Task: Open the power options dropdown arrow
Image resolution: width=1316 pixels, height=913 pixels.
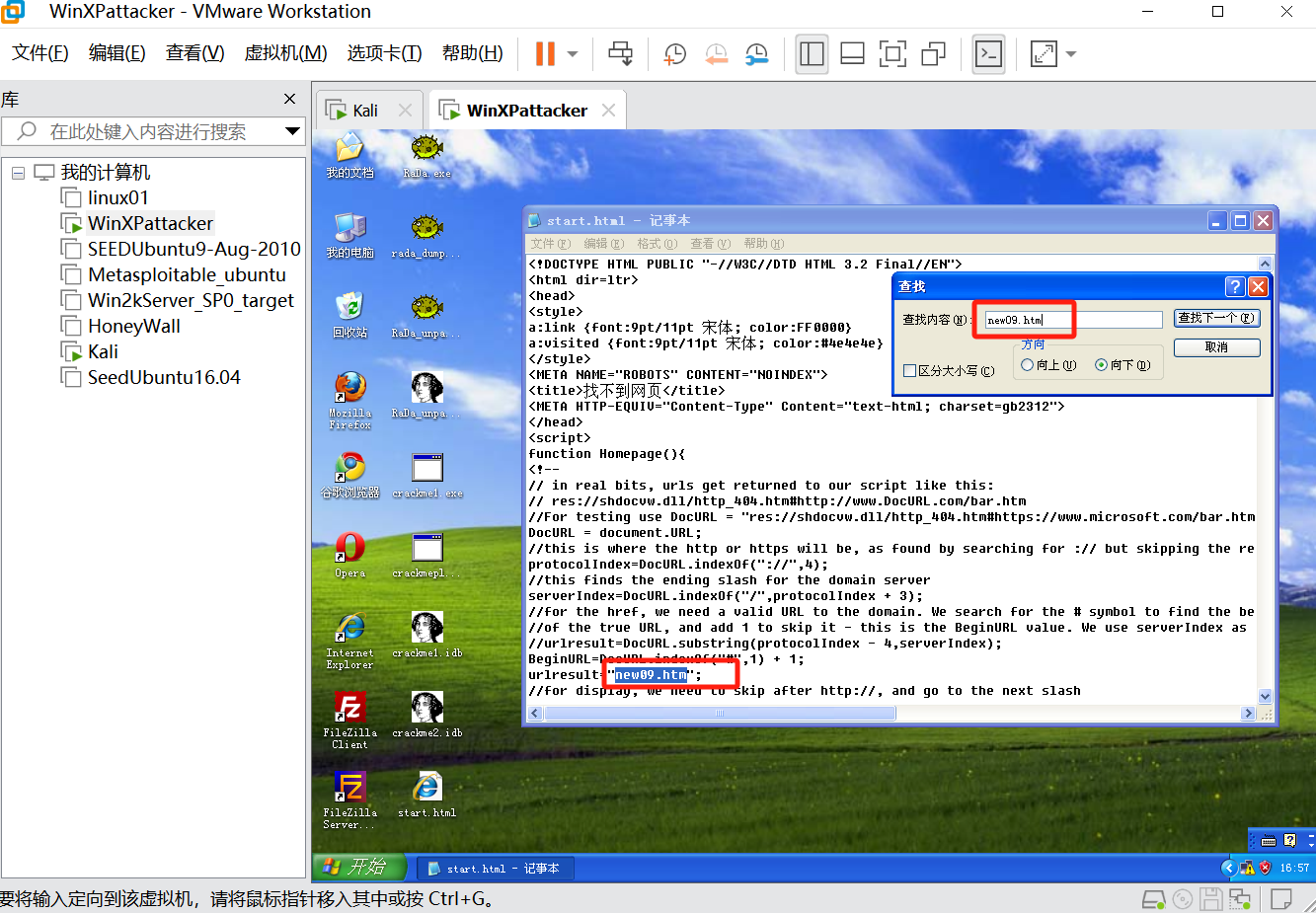Action: coord(573,54)
